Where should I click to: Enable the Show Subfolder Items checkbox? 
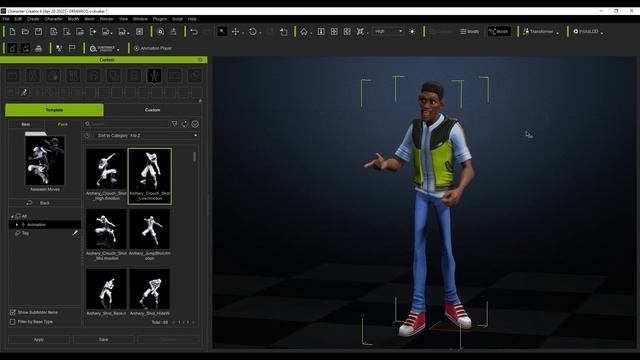coord(13,312)
